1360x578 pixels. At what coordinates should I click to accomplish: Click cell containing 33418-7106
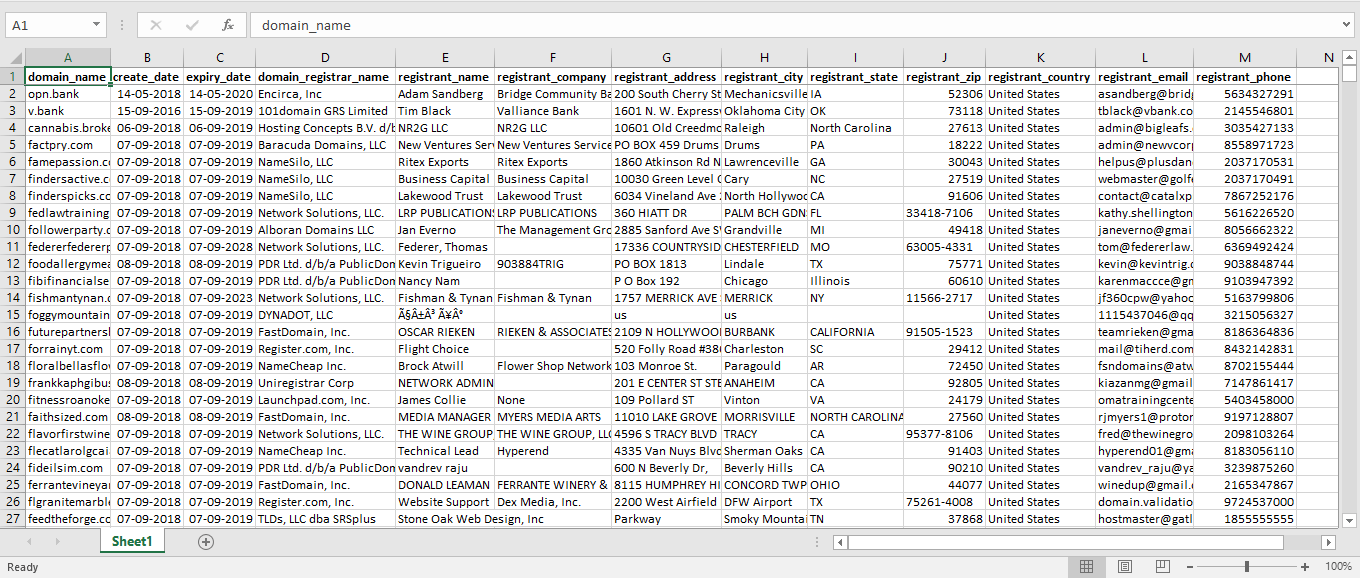pyautogui.click(x=944, y=212)
